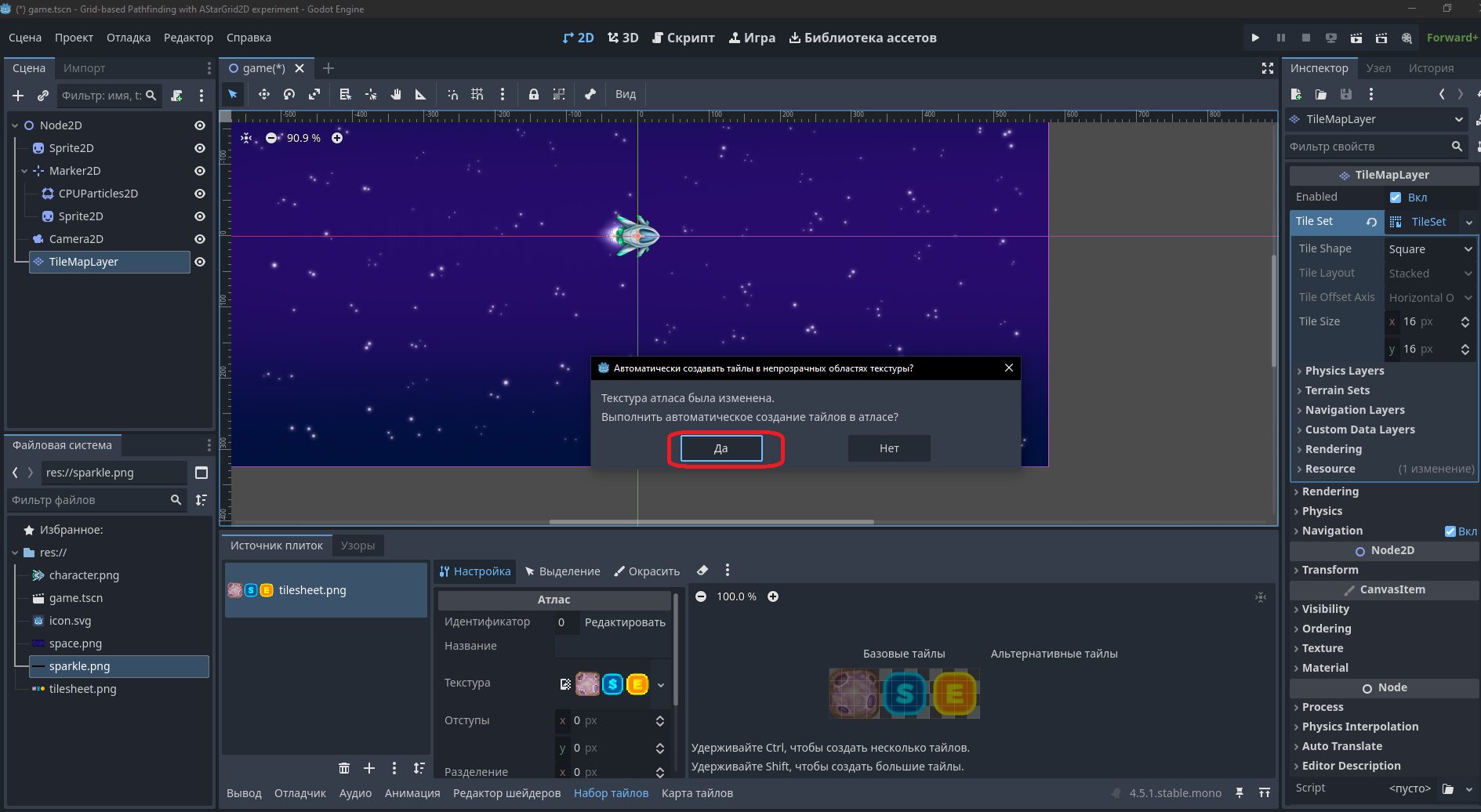Toggle distraction-free mode icon
This screenshot has height=812, width=1481.
coord(1268,68)
